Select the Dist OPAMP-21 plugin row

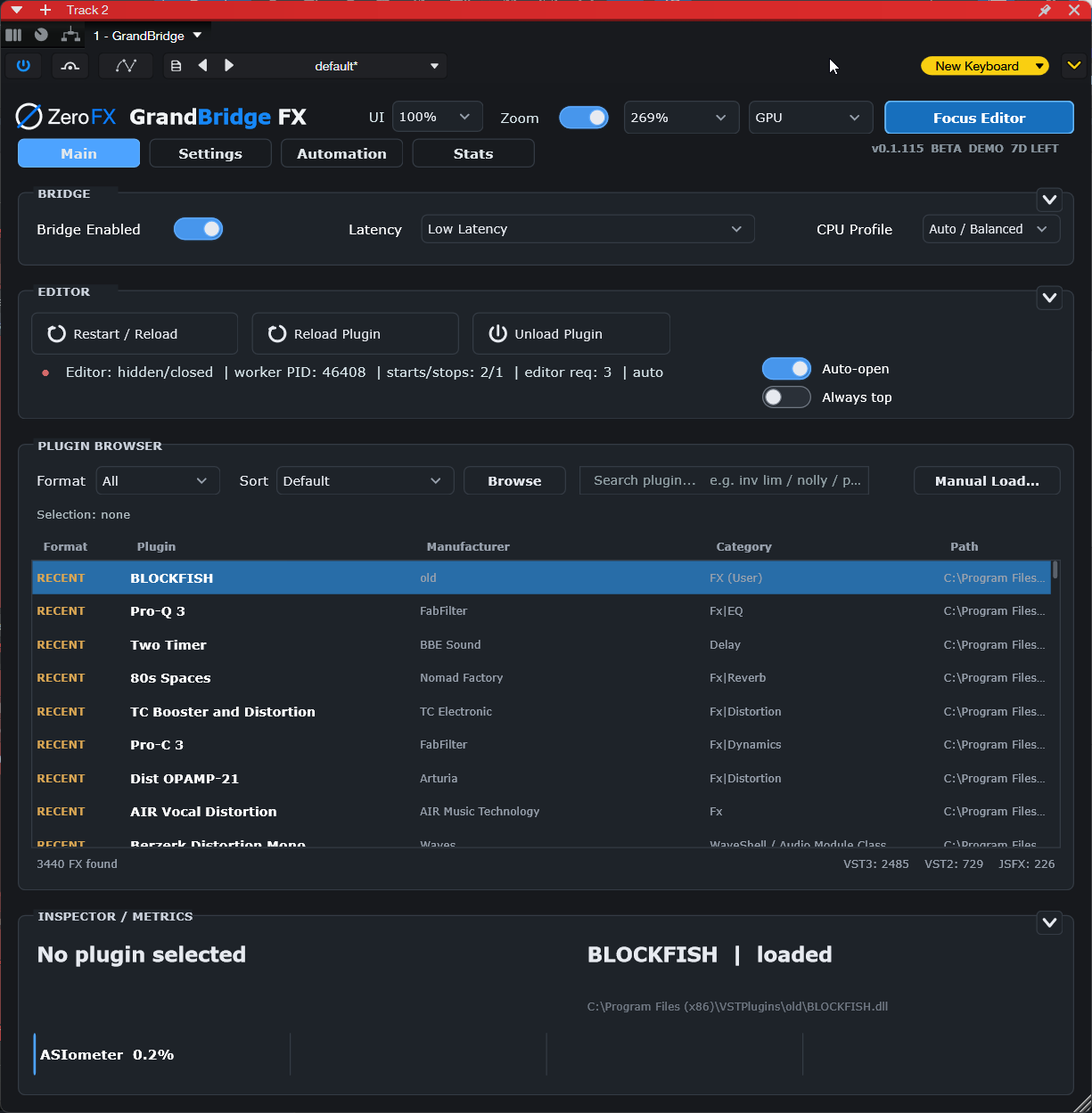click(x=541, y=778)
